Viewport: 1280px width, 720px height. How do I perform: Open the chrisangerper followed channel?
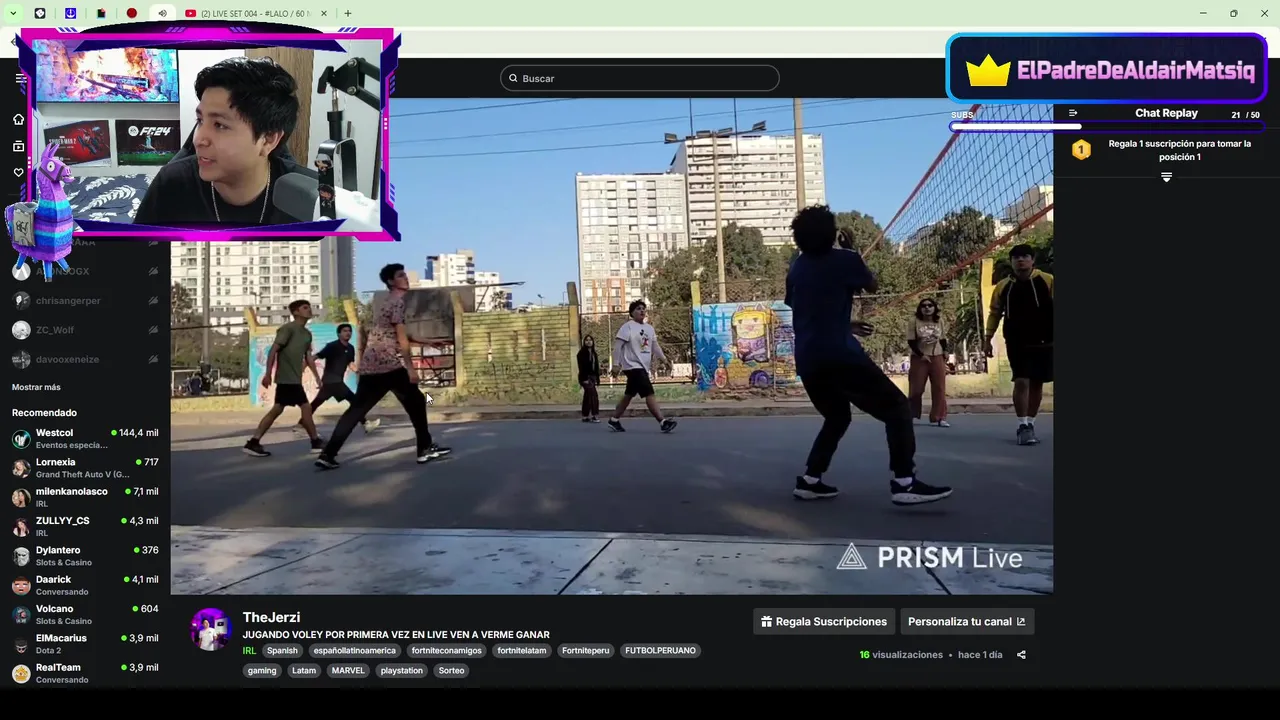pyautogui.click(x=85, y=300)
